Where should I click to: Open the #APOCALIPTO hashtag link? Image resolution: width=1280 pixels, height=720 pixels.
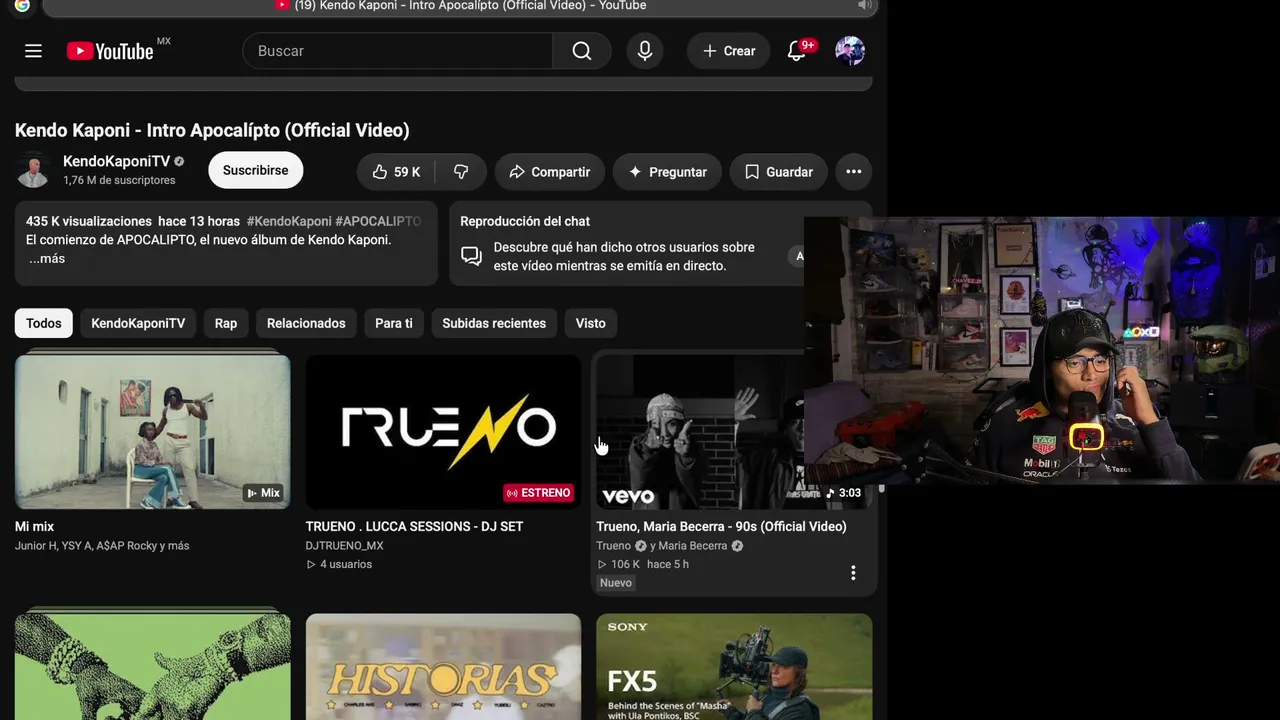tap(378, 221)
